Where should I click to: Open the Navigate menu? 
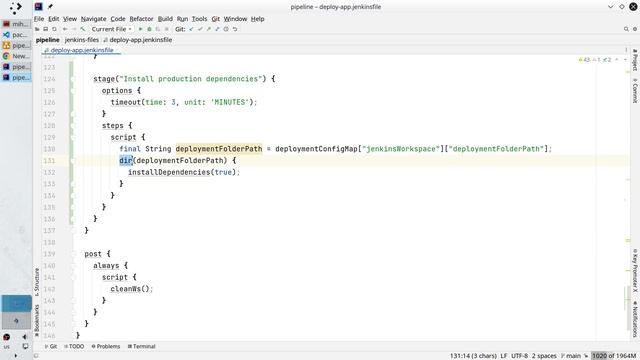click(93, 19)
